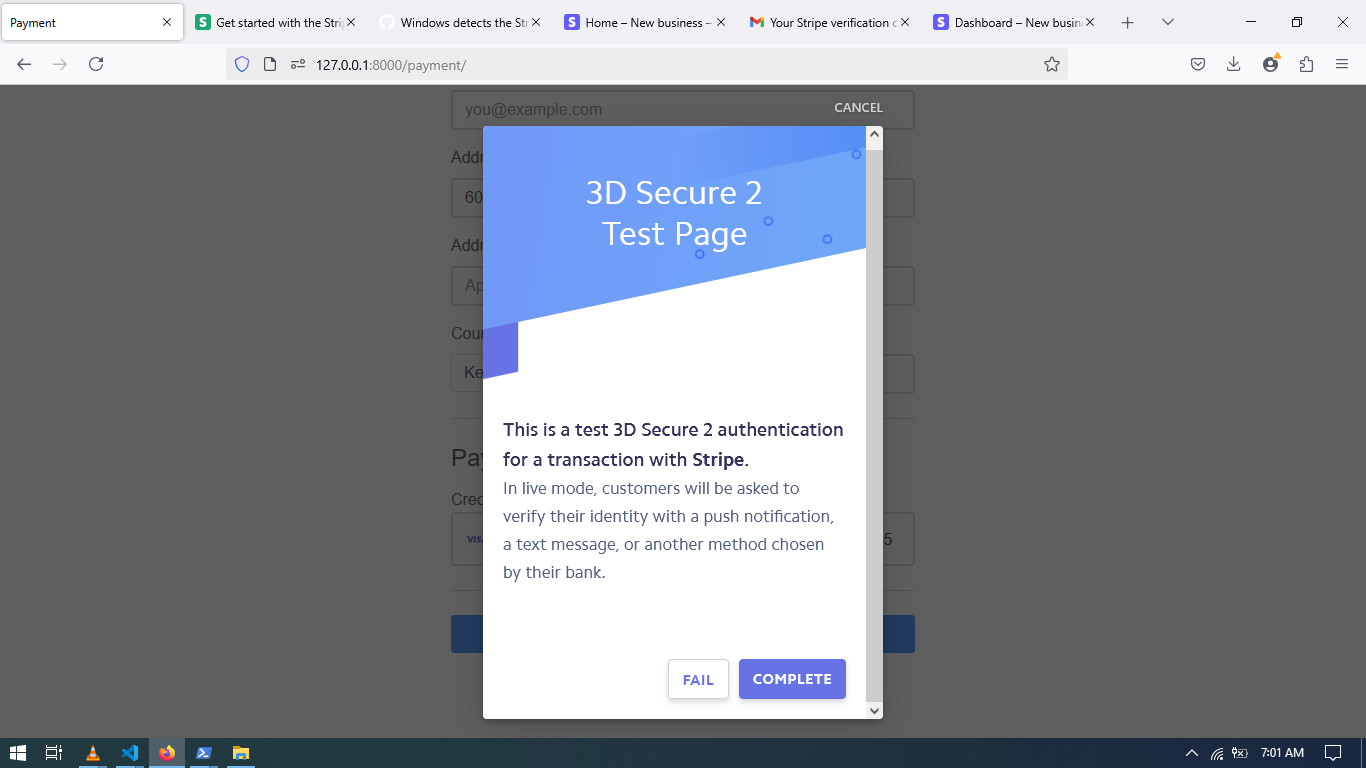The image size is (1366, 768).
Task: Open Firefox account profile icon
Action: pos(1270,64)
